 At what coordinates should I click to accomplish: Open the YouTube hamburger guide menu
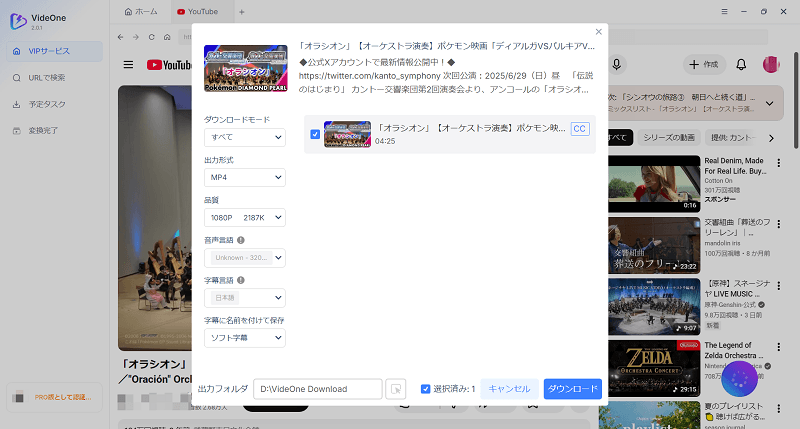(x=129, y=65)
